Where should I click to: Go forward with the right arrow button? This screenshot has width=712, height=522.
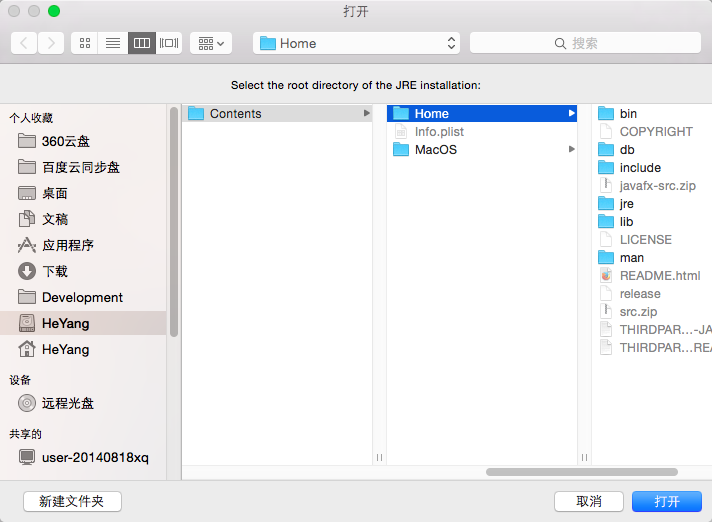[51, 43]
